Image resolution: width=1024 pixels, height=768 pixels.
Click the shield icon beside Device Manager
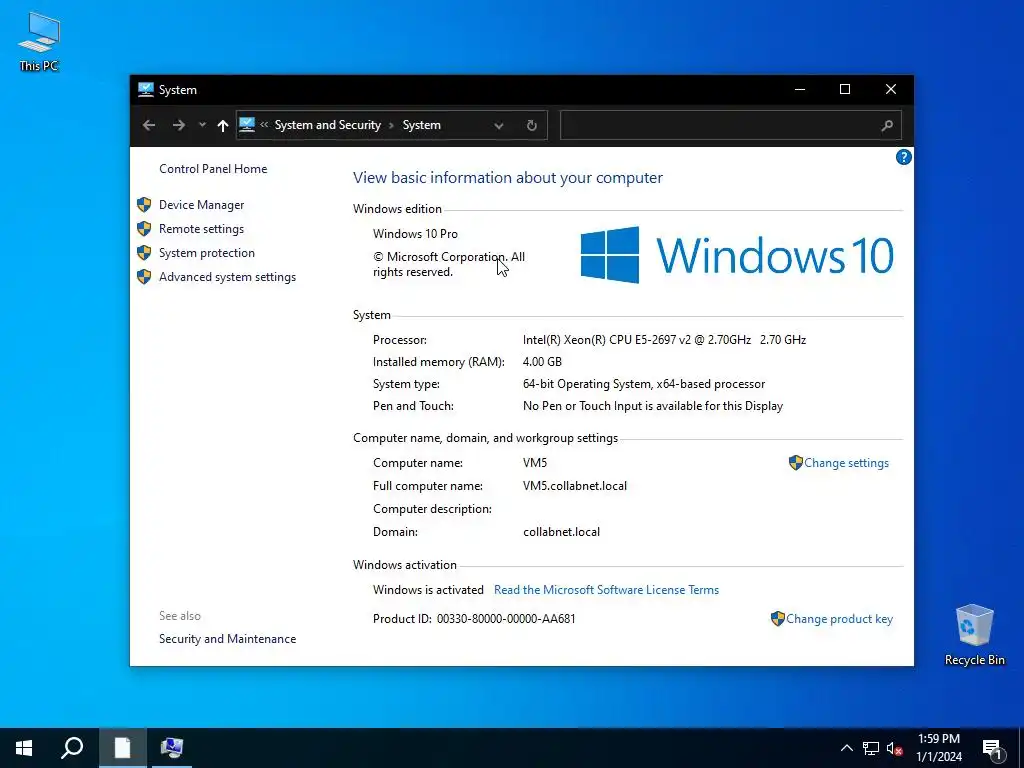[x=144, y=205]
